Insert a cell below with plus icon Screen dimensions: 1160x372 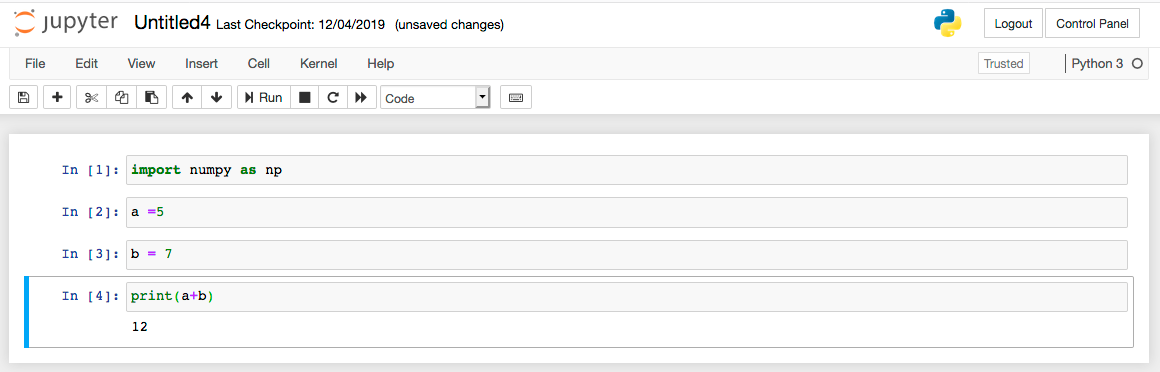(57, 98)
